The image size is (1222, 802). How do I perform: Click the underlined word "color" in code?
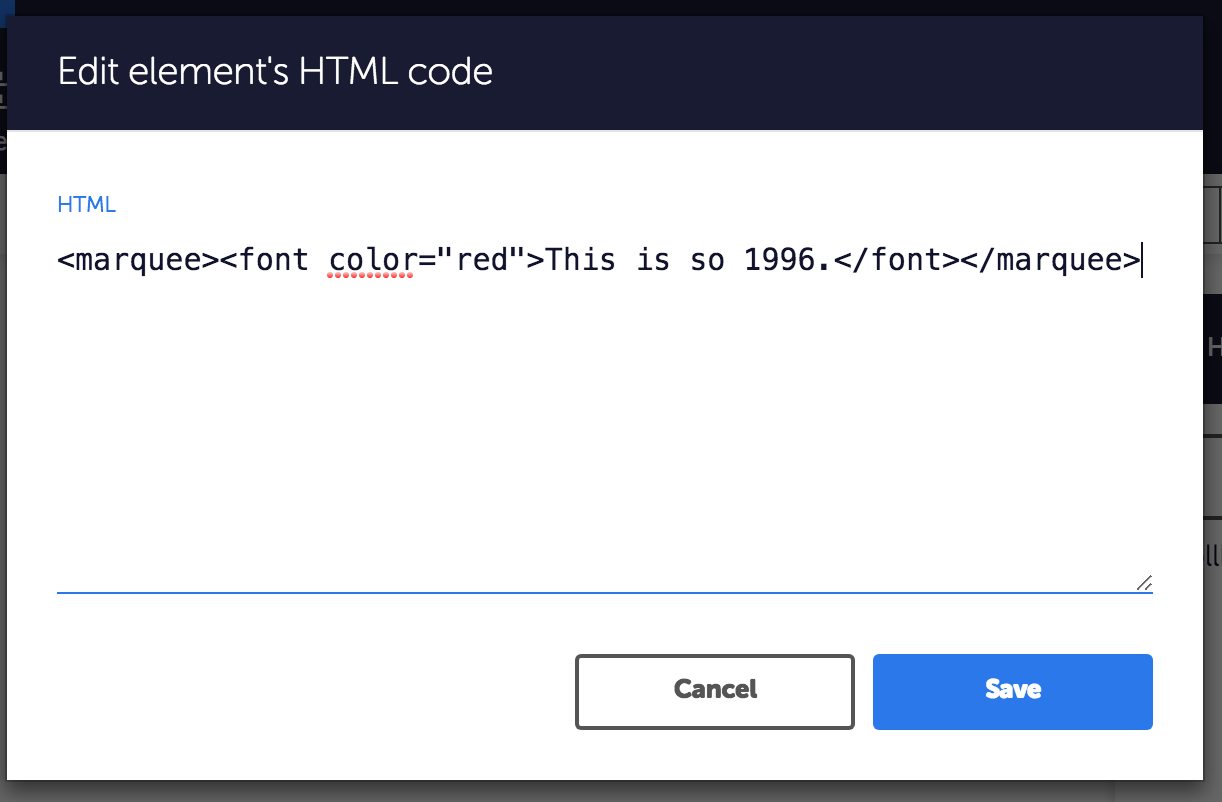click(371, 261)
